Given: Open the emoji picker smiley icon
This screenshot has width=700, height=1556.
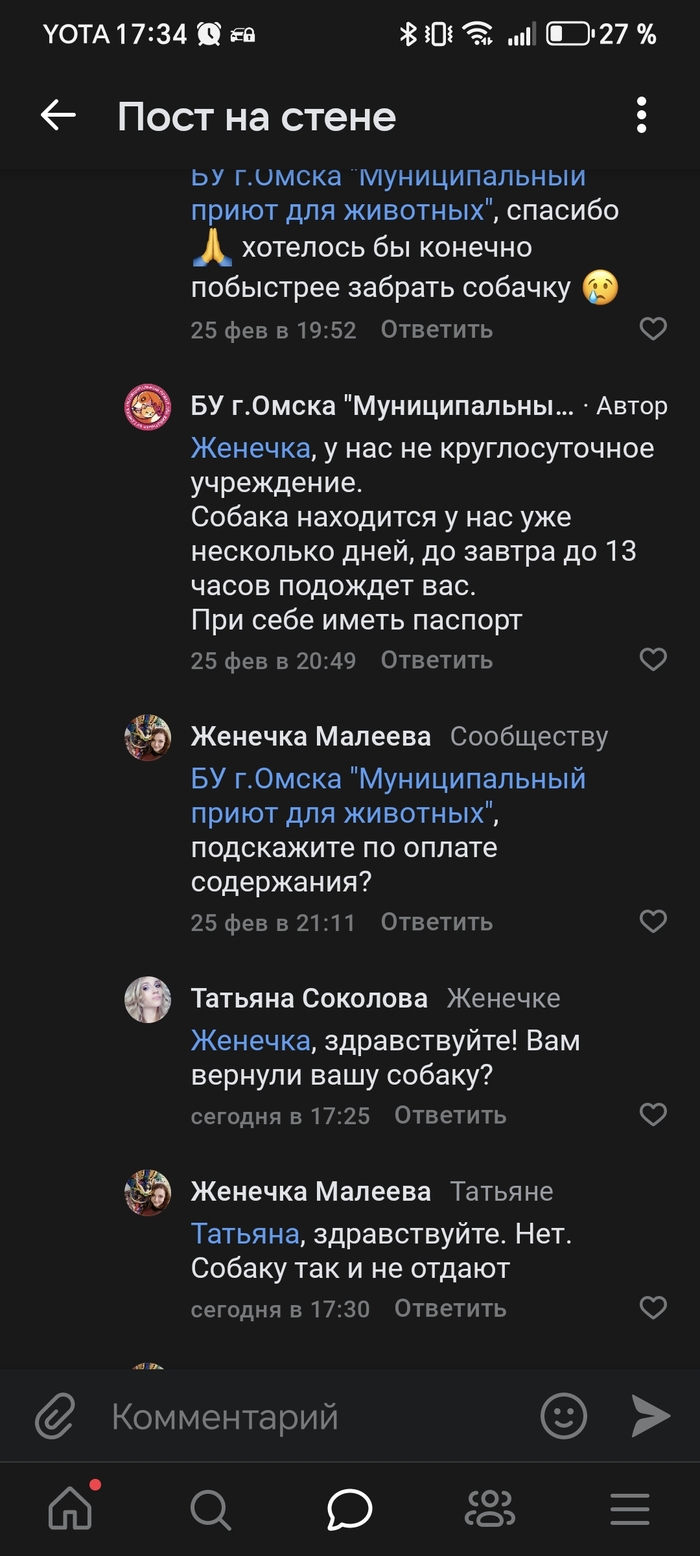Looking at the screenshot, I should pyautogui.click(x=563, y=1416).
